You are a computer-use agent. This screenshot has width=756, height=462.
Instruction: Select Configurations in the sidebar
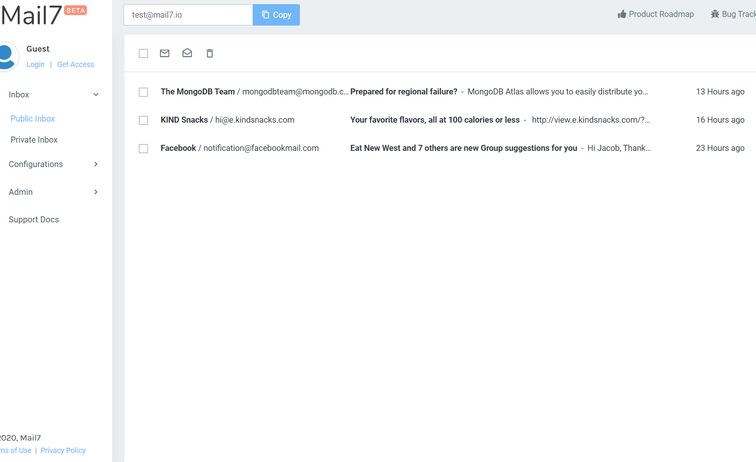36,164
